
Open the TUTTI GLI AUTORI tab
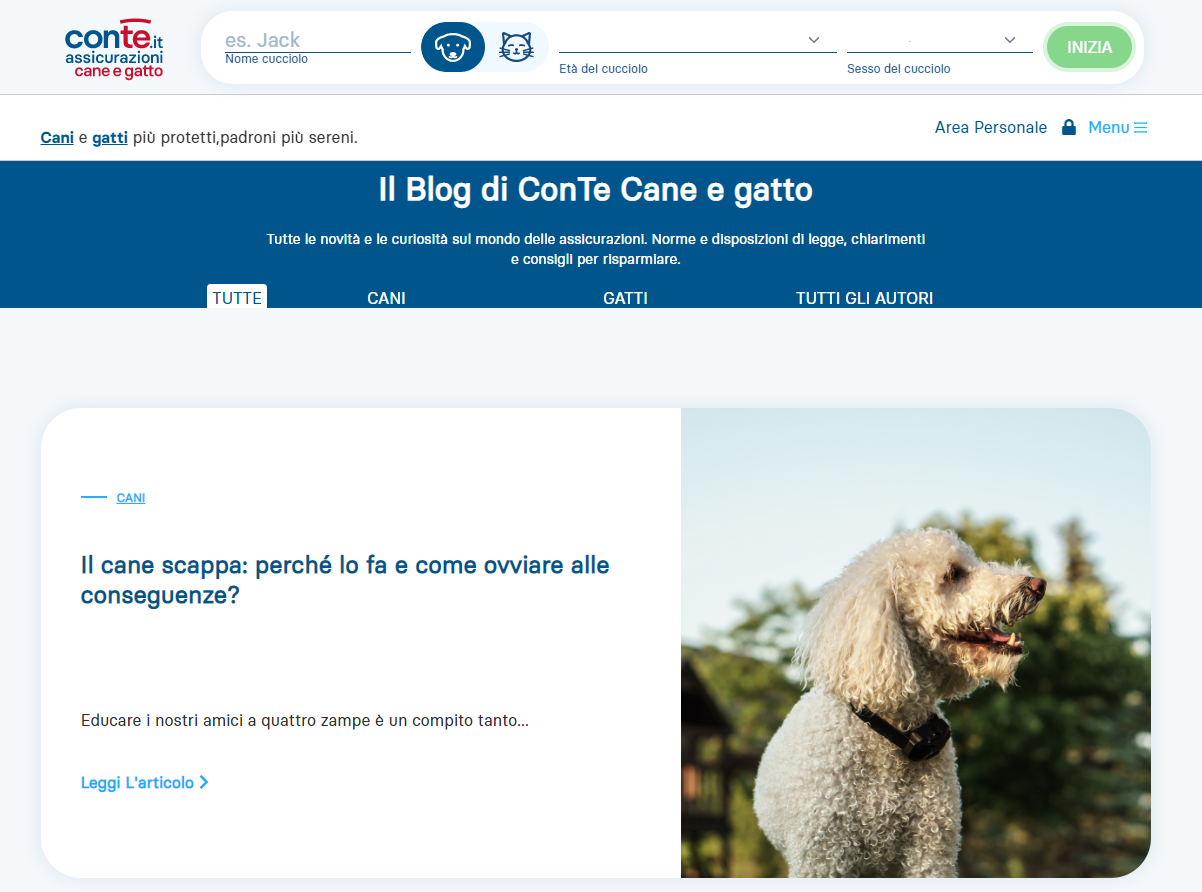(x=864, y=298)
